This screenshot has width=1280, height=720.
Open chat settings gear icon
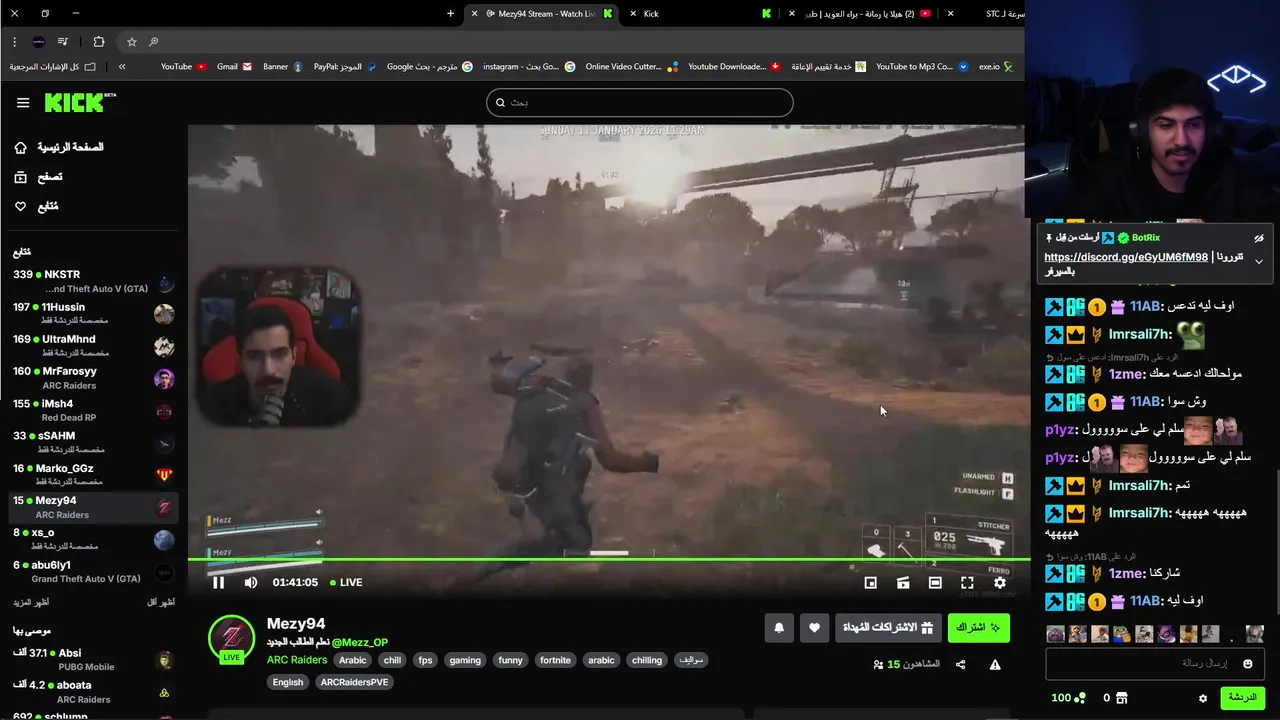pyautogui.click(x=1203, y=698)
